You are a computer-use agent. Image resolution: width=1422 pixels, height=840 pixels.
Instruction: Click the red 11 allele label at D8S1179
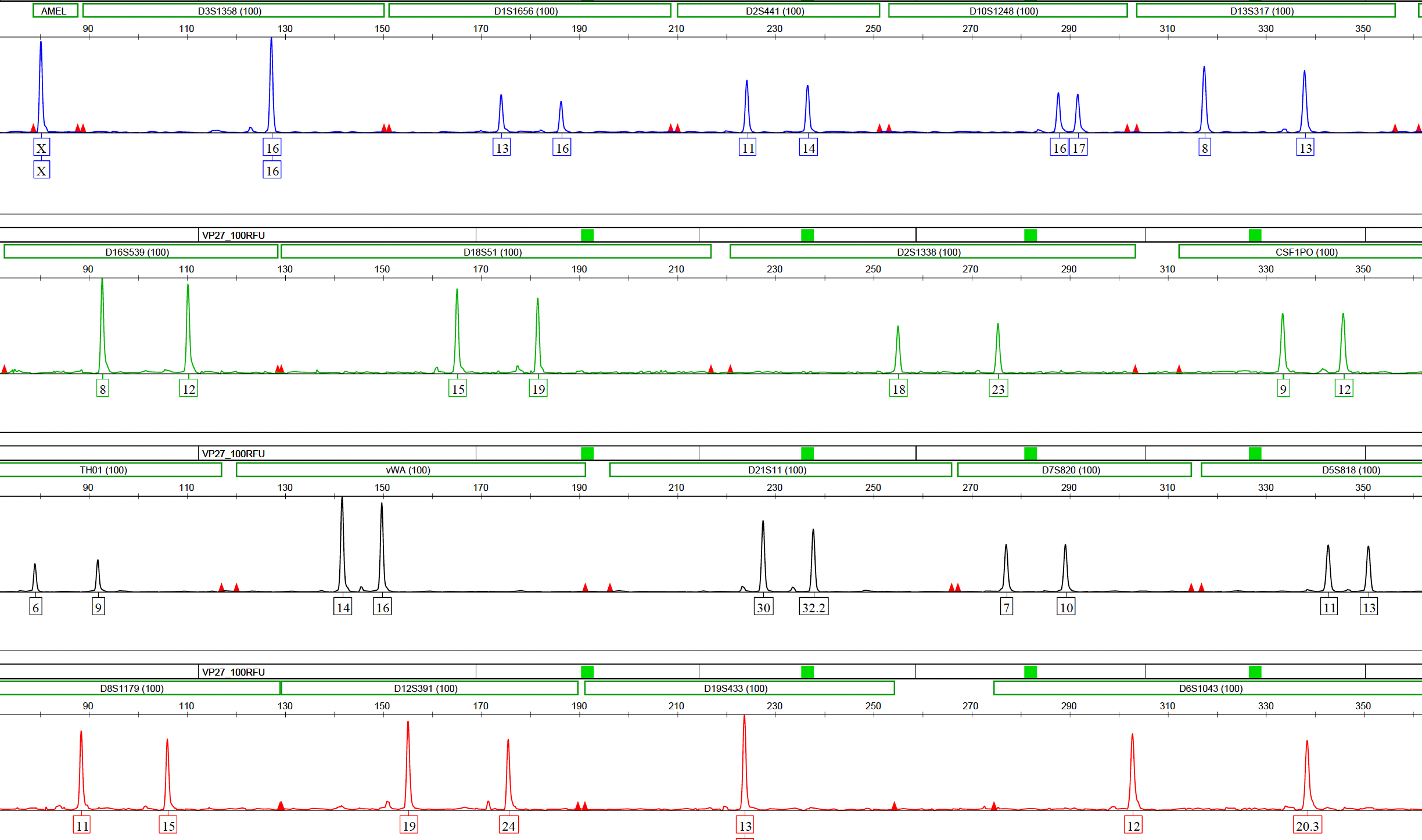coord(82,826)
